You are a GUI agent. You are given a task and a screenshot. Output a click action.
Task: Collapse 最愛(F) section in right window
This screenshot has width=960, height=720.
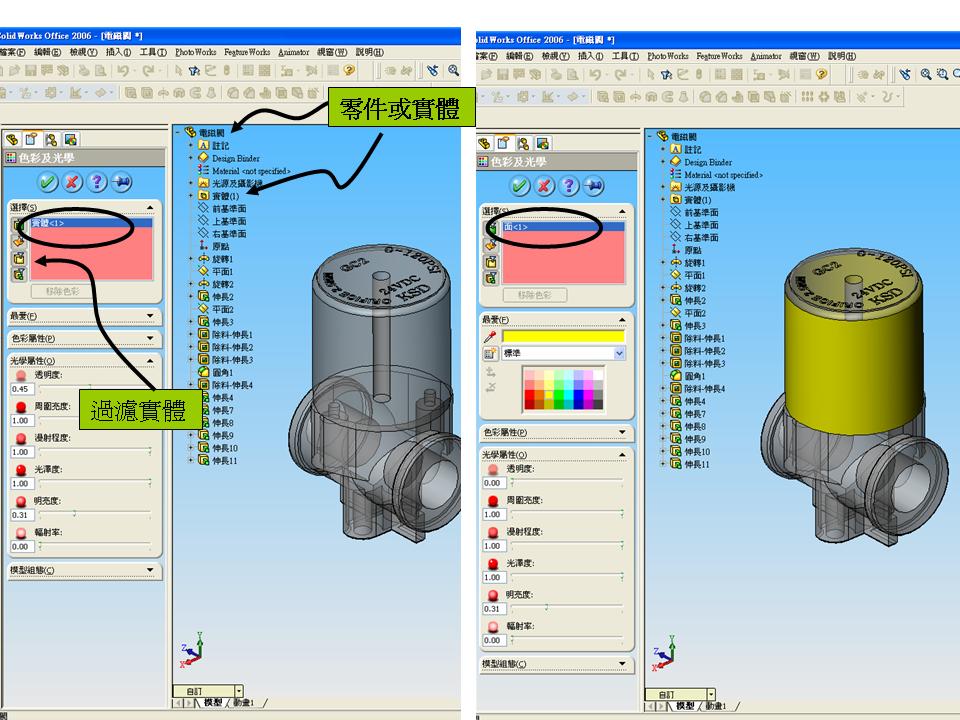tap(622, 320)
